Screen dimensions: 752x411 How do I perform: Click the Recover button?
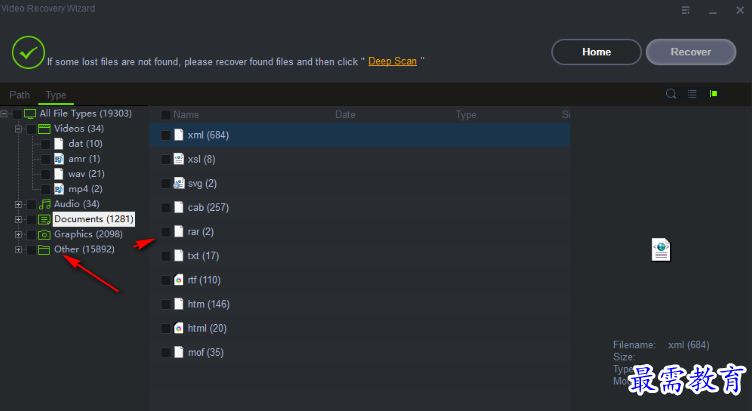tap(691, 52)
